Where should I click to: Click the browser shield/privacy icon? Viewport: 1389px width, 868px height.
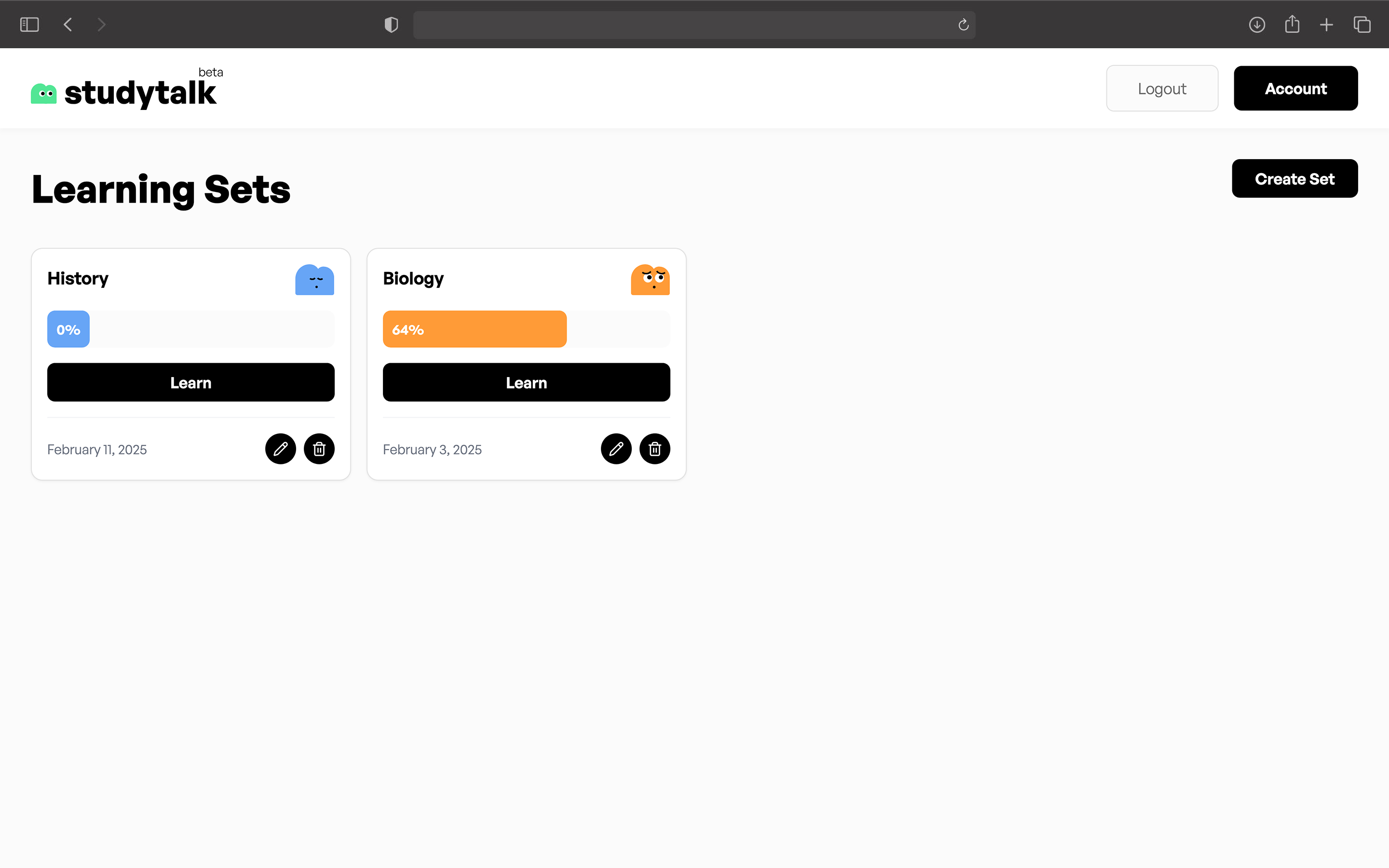click(x=390, y=24)
